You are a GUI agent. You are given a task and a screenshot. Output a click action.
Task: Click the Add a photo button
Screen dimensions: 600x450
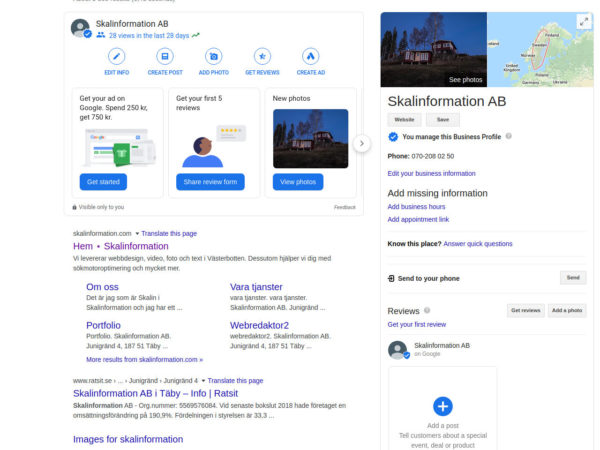(x=567, y=310)
